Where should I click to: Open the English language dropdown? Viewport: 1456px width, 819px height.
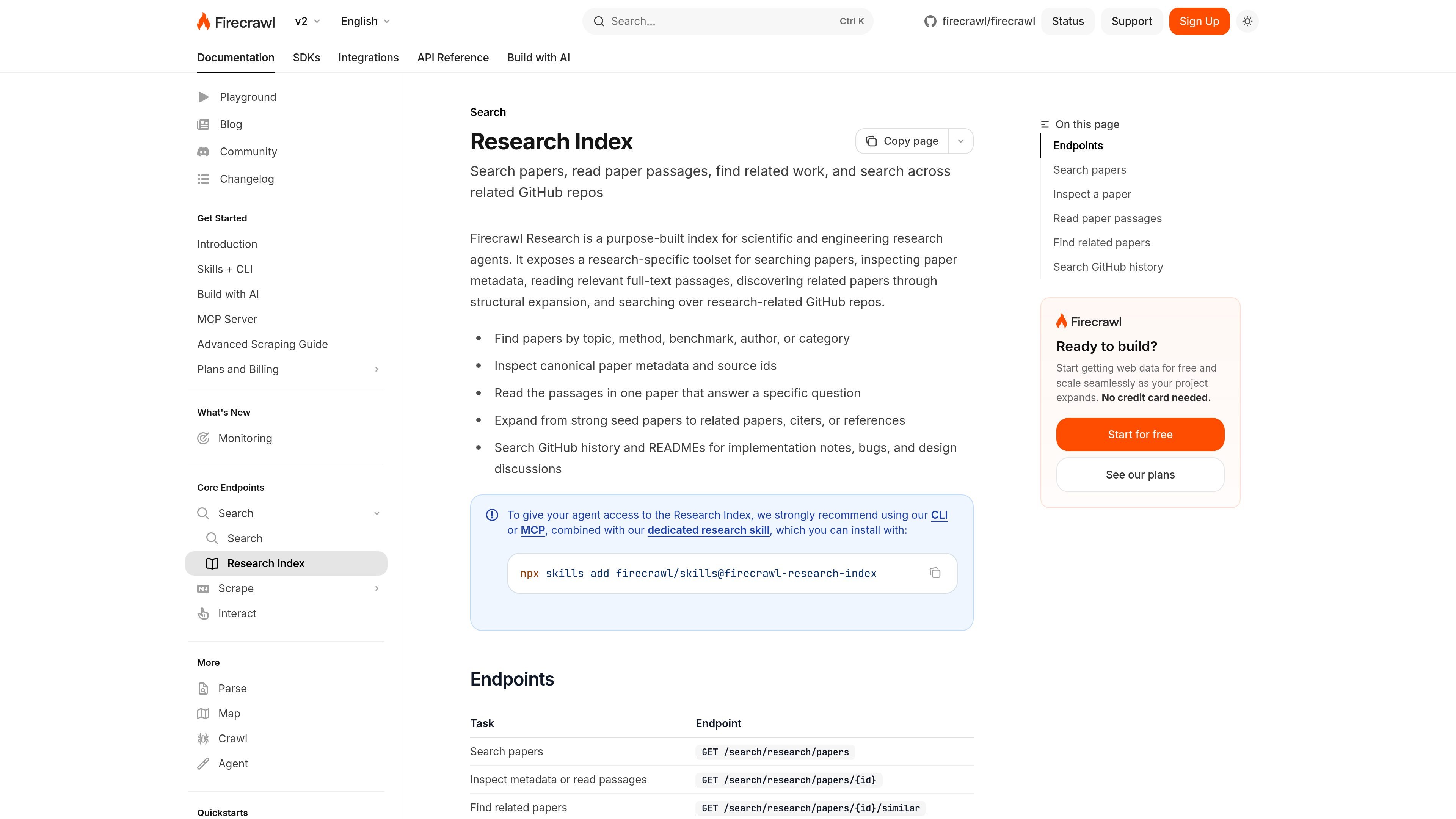click(365, 22)
